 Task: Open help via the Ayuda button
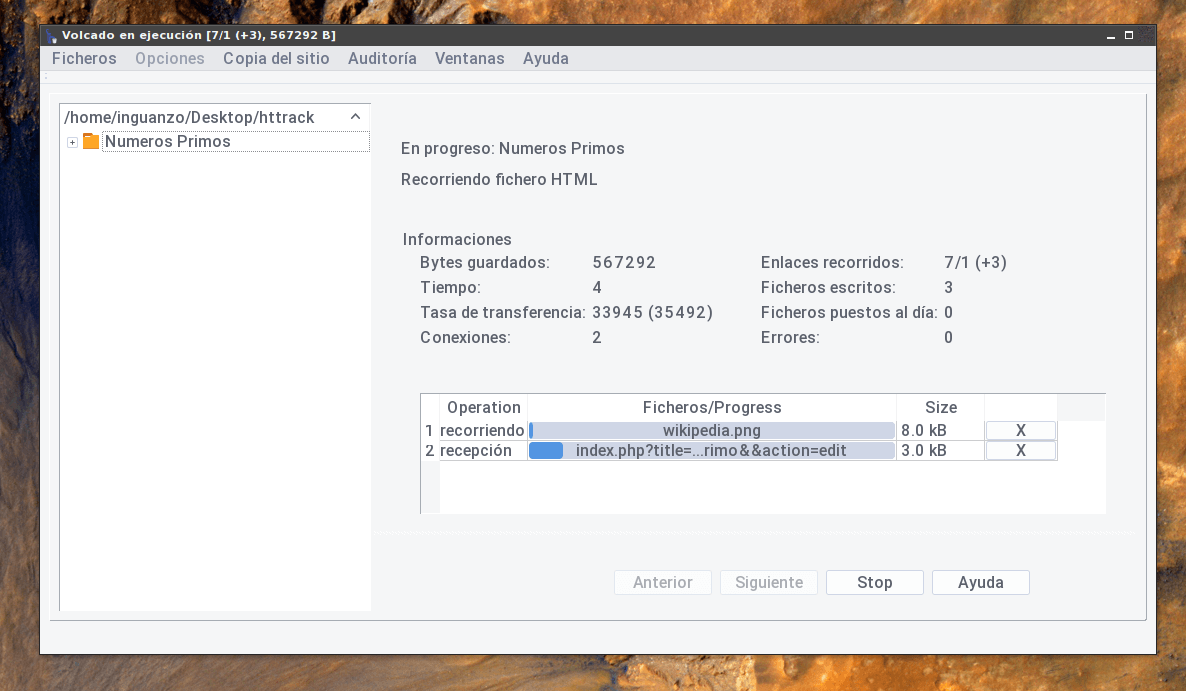(x=980, y=582)
